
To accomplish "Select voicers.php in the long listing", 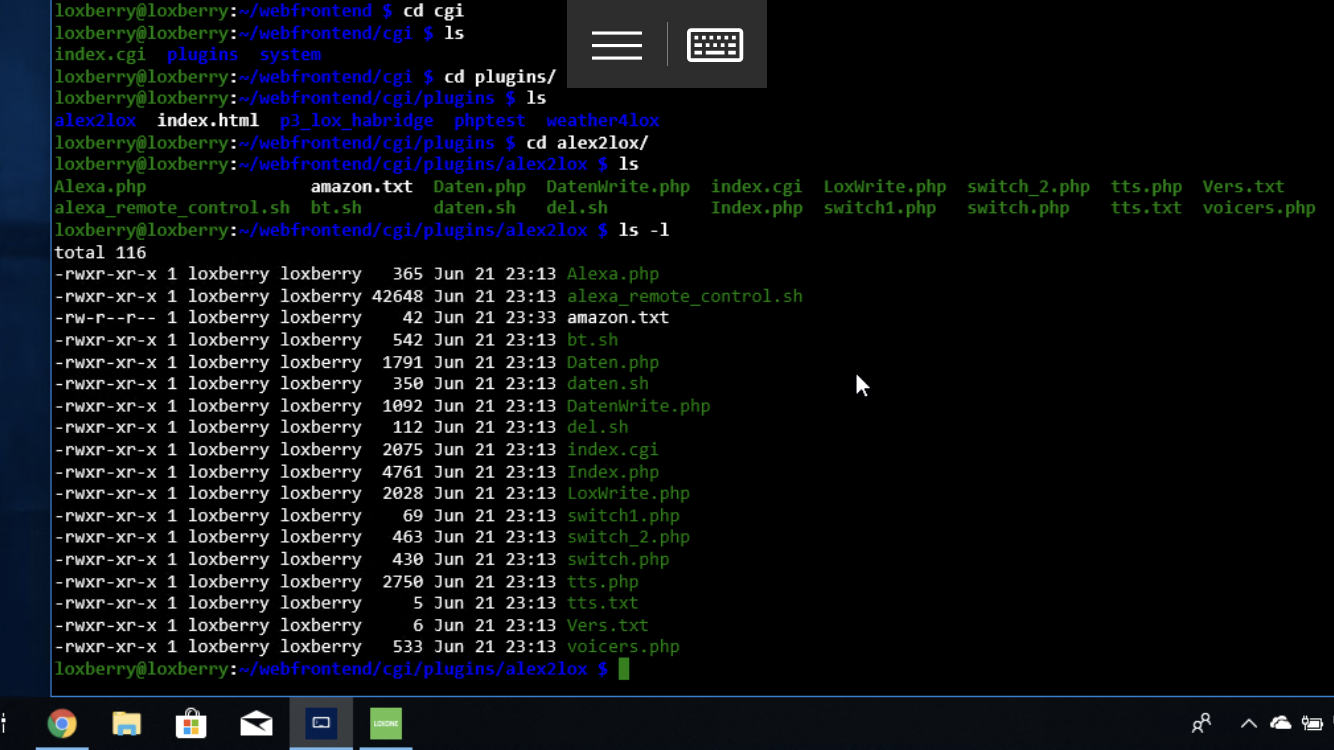I will pos(624,647).
